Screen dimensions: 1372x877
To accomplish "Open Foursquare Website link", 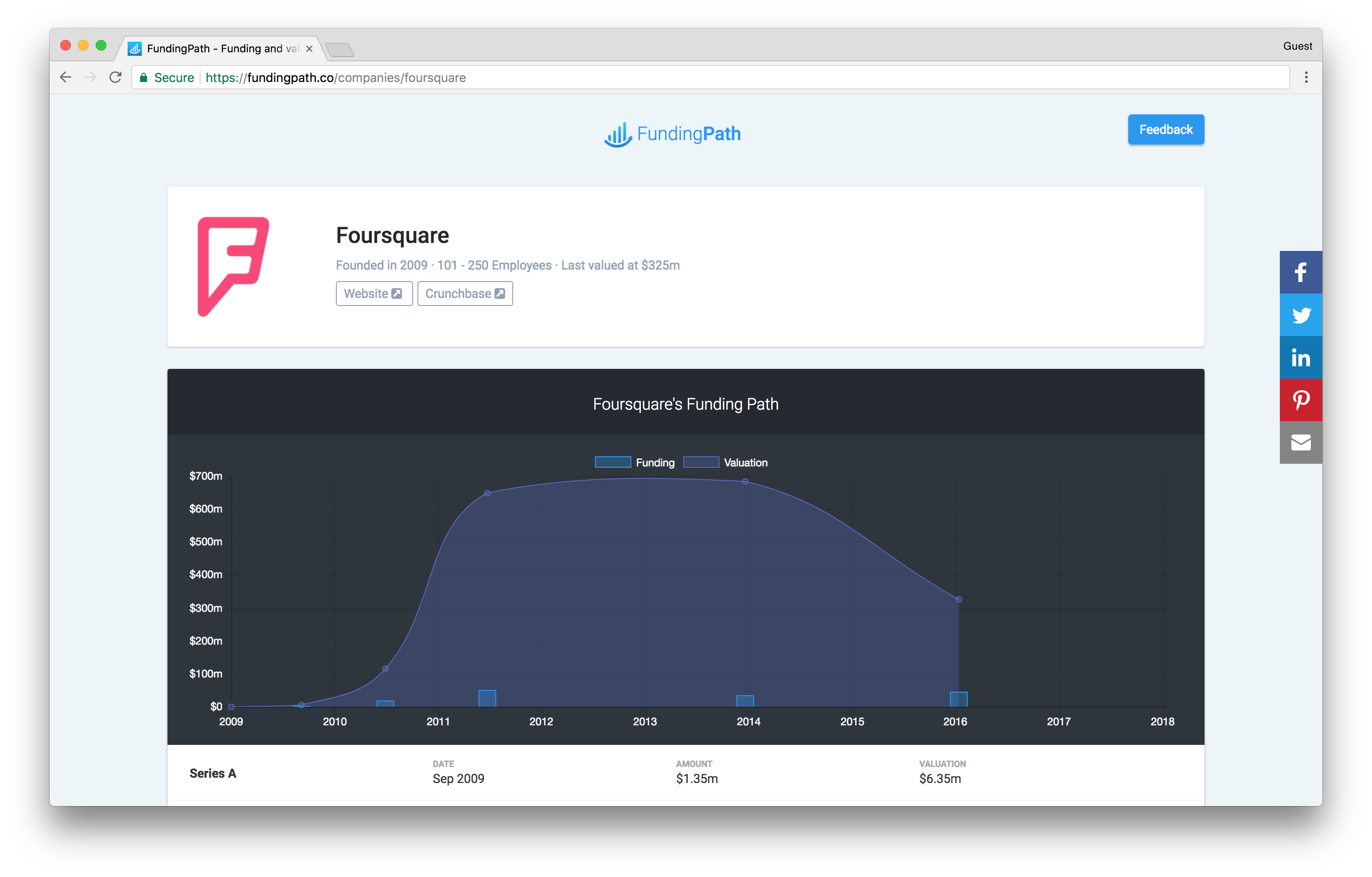I will [374, 294].
